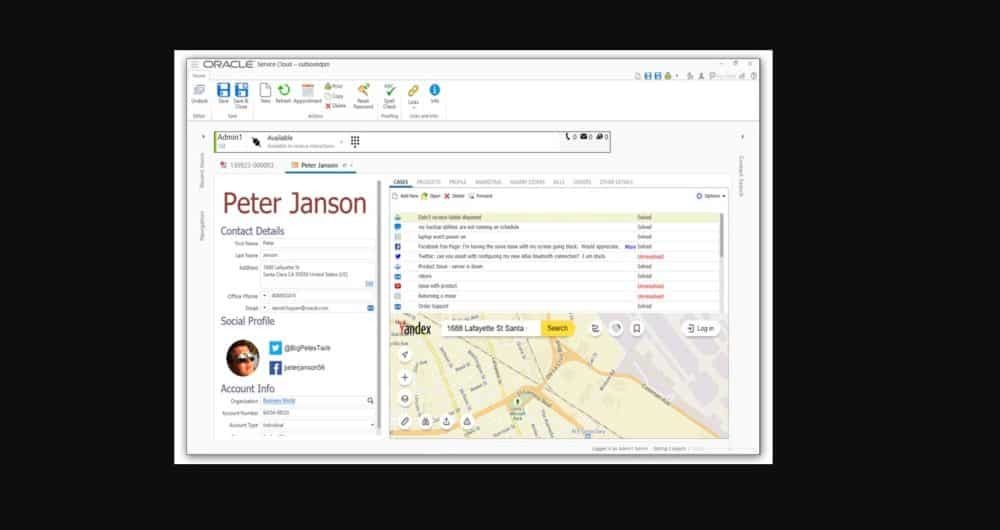This screenshot has height=530, width=1000.
Task: Select the PEOPLE tab
Action: tap(457, 182)
